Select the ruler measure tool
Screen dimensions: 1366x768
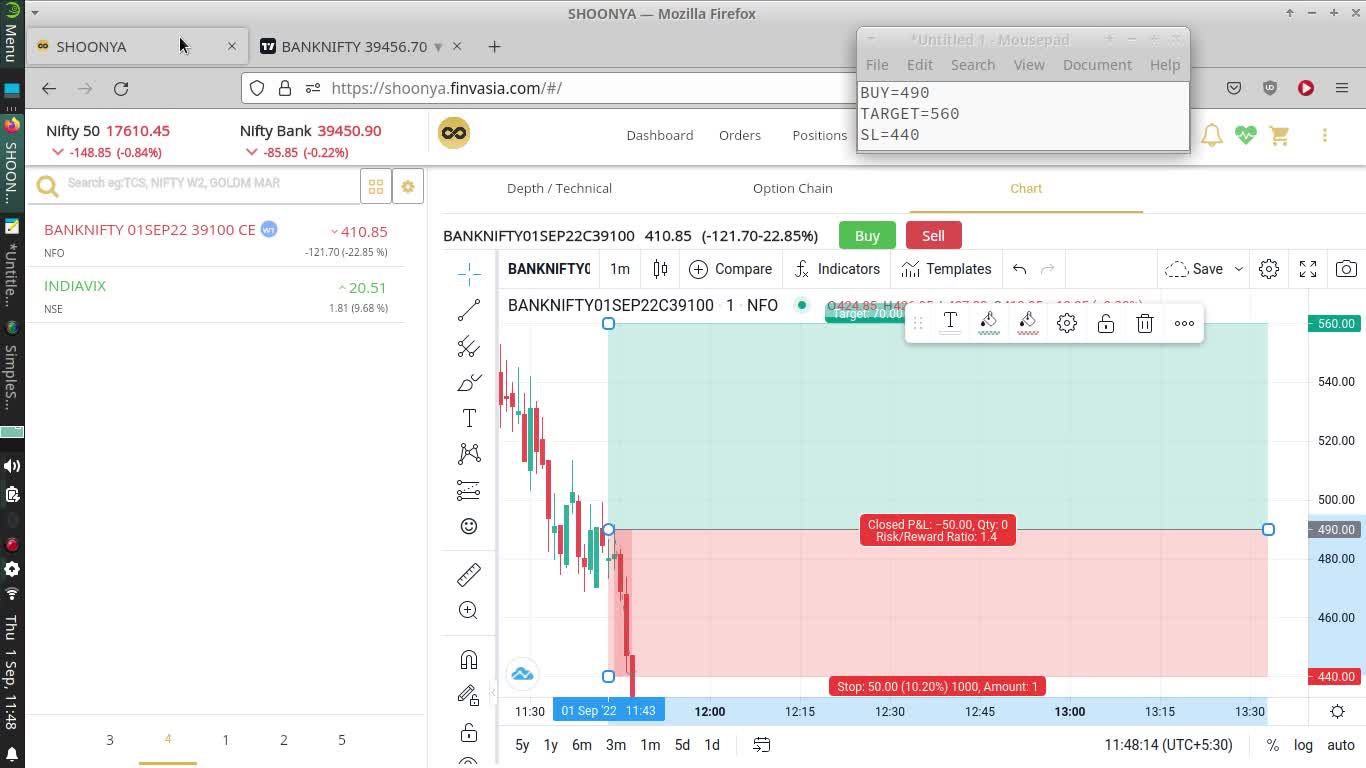469,574
